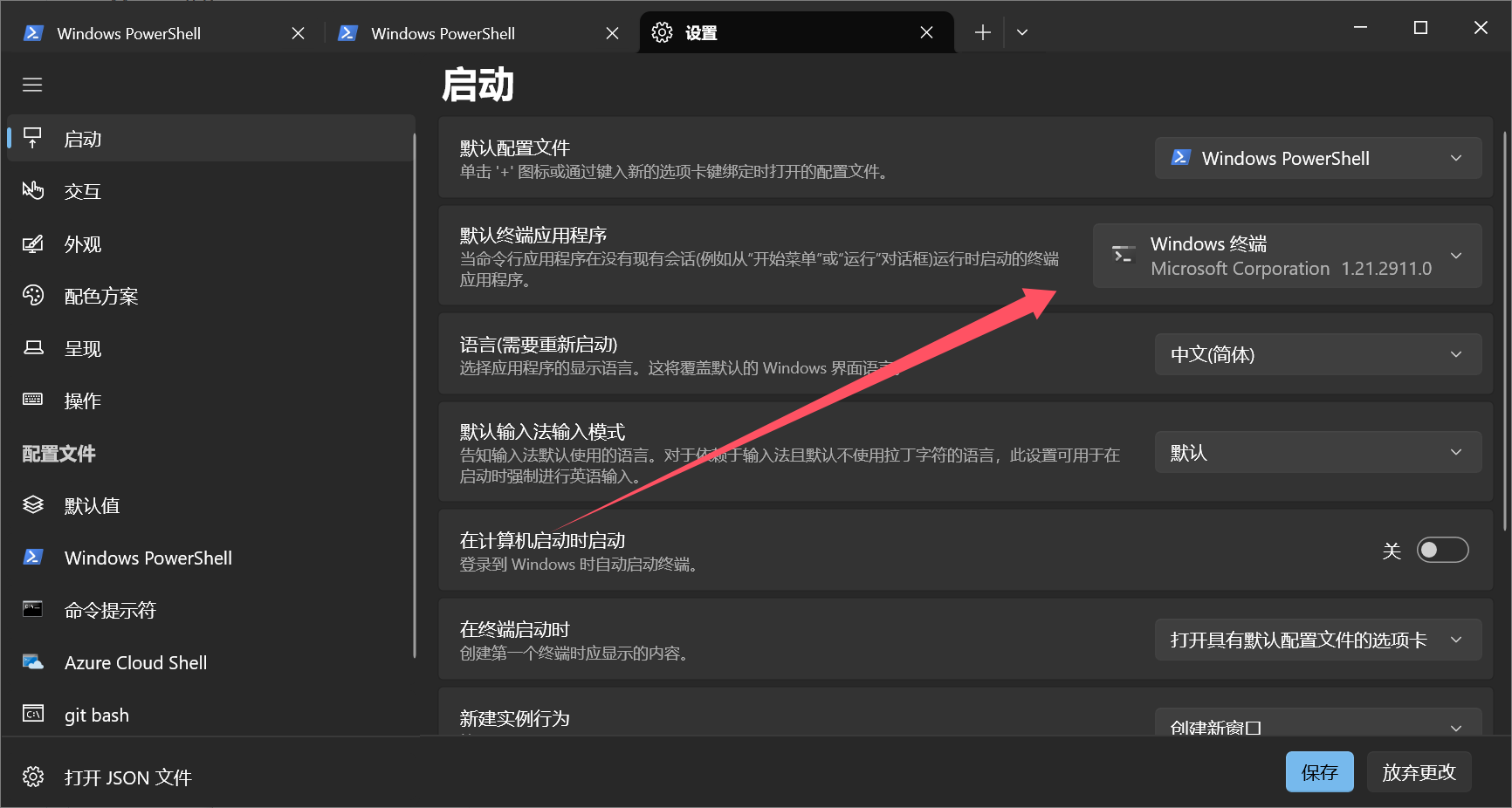This screenshot has height=808, width=1512.
Task: Open the 语言 dropdown showing 中文(简体)
Action: [1317, 354]
